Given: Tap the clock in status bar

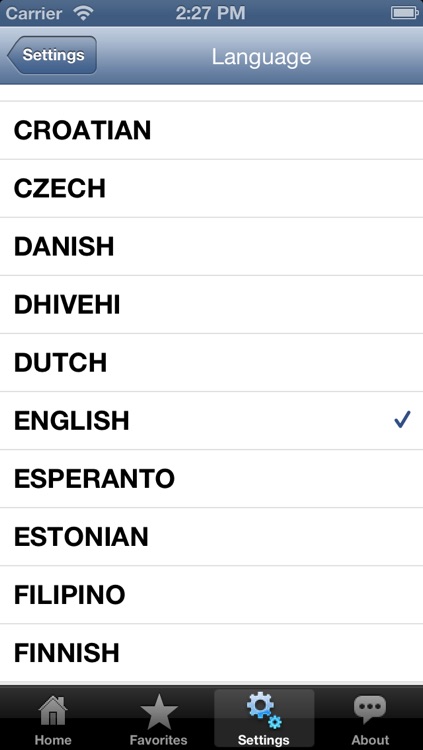Looking at the screenshot, I should click(211, 13).
